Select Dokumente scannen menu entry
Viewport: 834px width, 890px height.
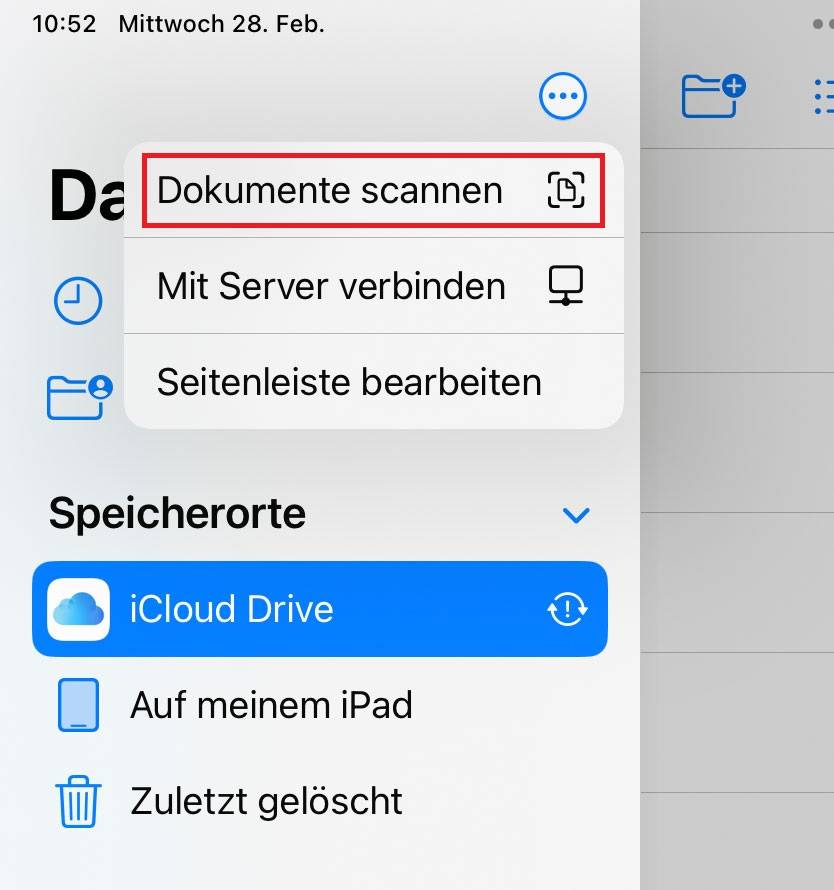(x=374, y=190)
